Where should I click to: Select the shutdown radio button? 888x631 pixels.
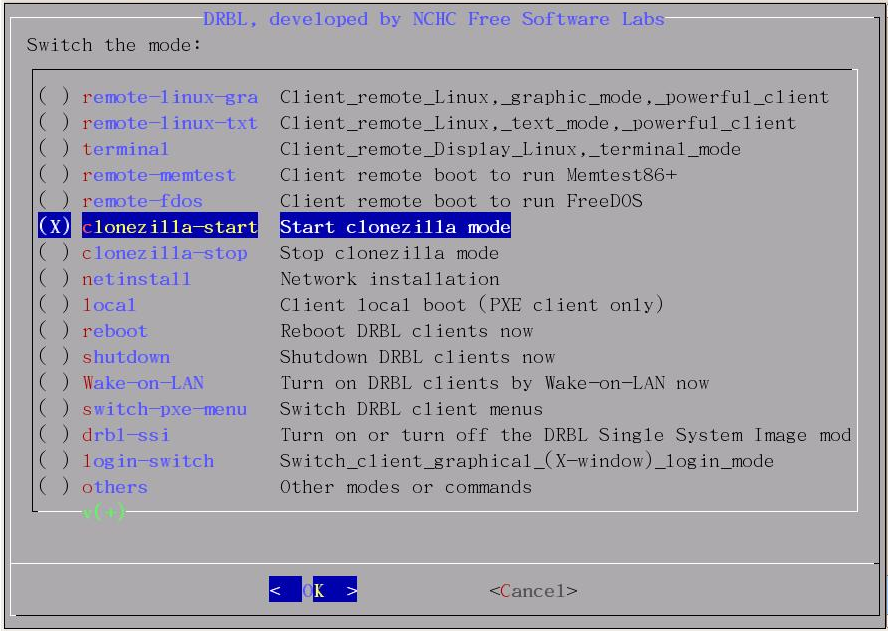click(54, 357)
